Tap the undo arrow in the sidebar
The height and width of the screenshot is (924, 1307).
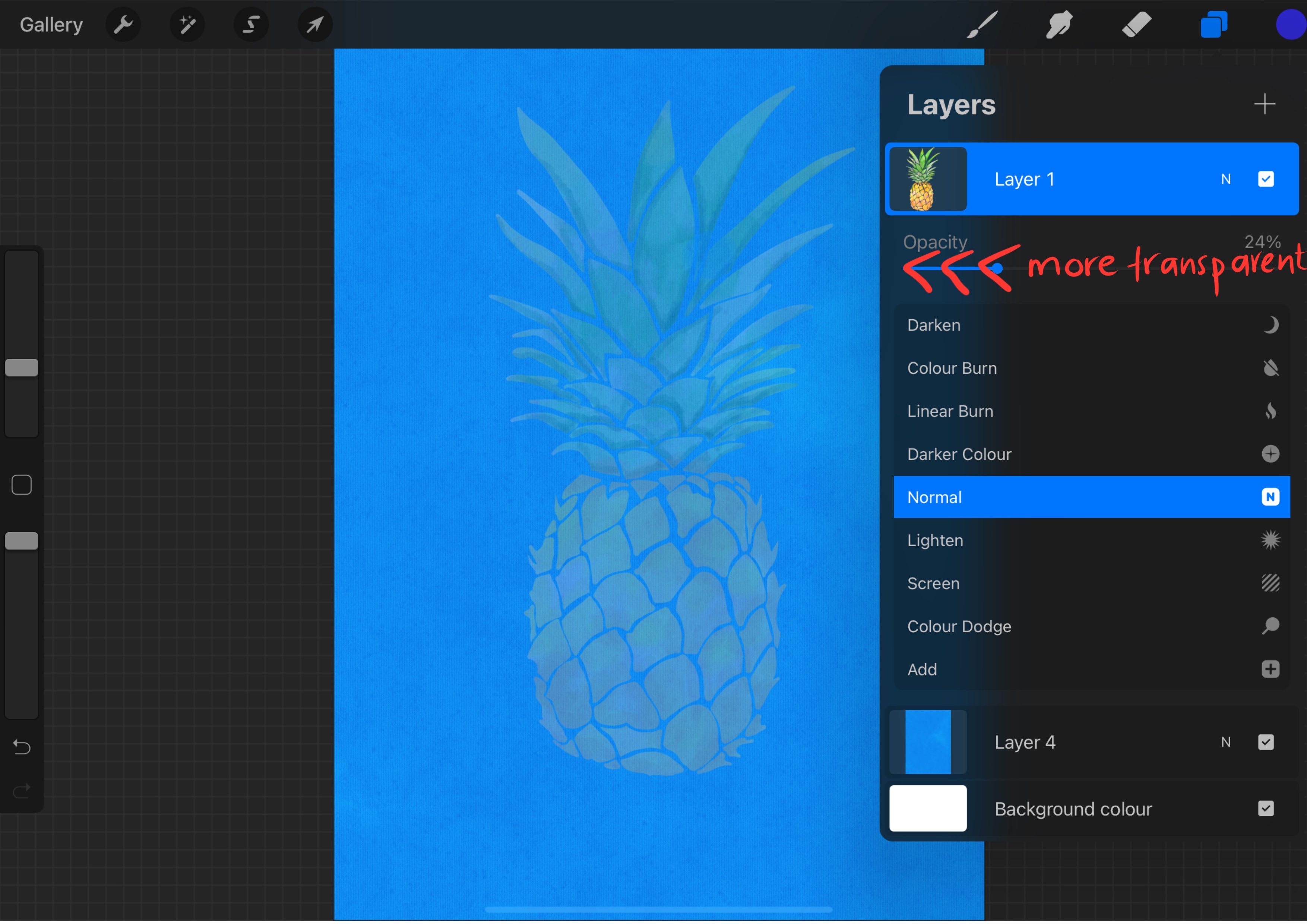[21, 746]
